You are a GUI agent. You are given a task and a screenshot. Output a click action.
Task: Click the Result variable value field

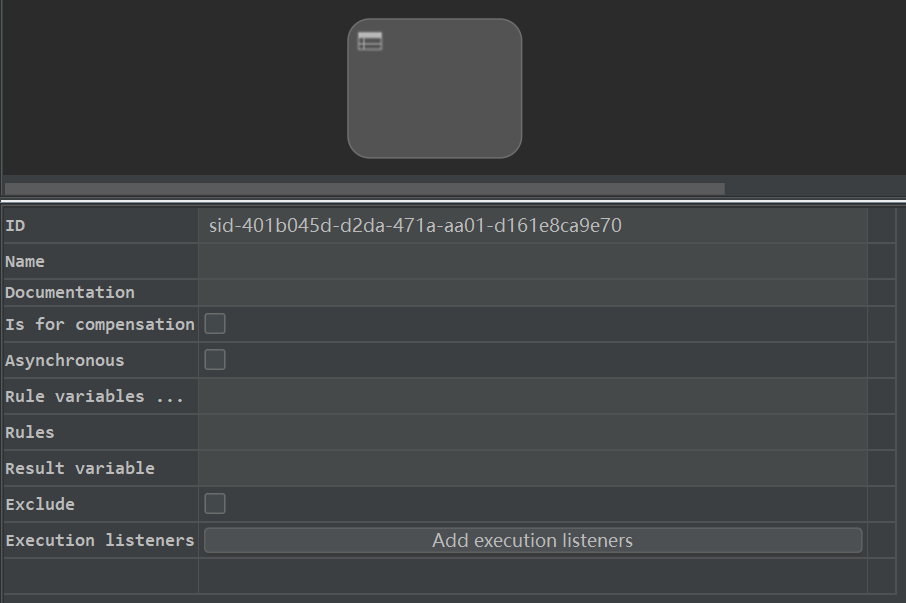(533, 468)
